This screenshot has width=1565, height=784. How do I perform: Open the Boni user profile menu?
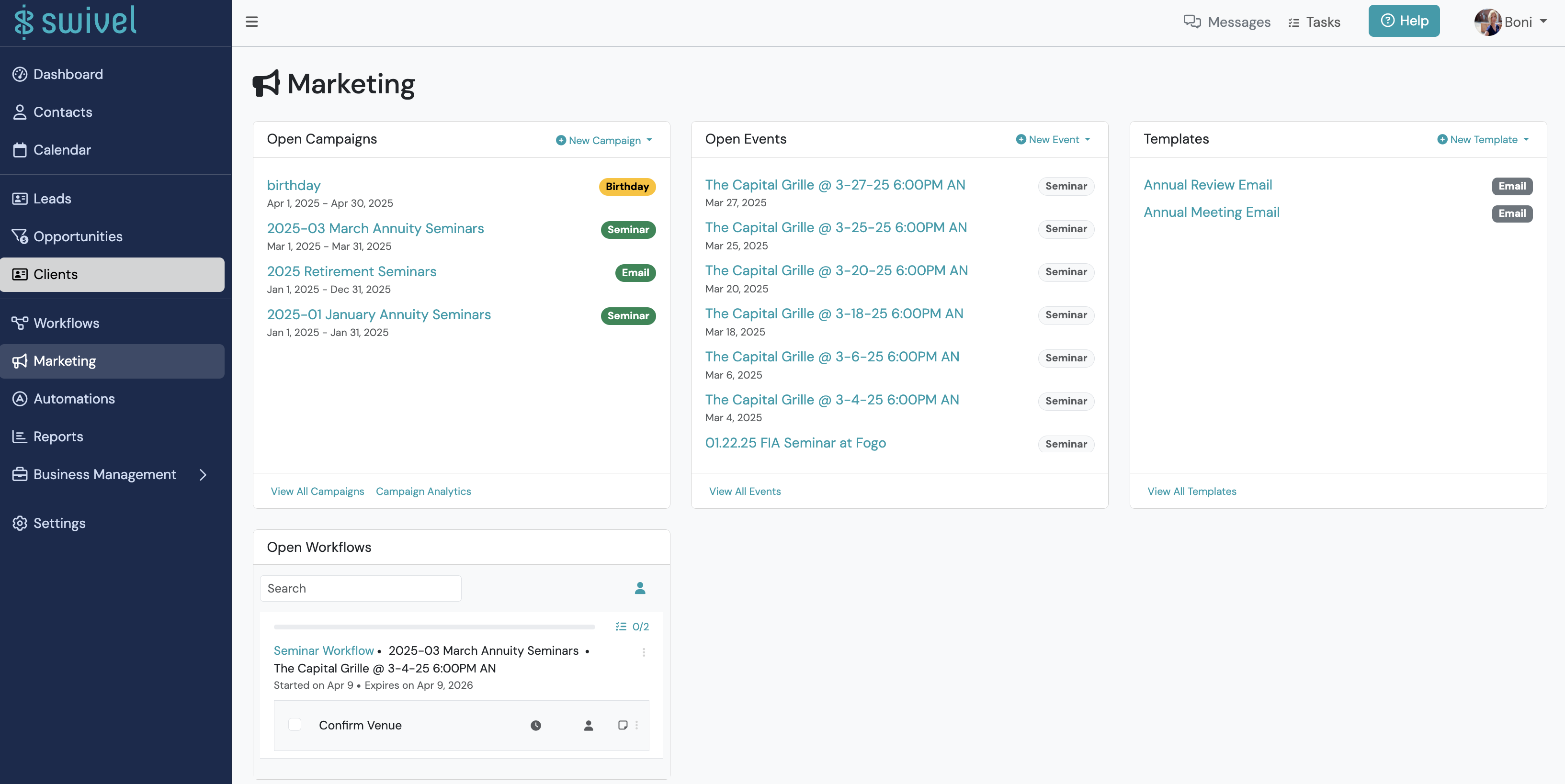pyautogui.click(x=1510, y=22)
